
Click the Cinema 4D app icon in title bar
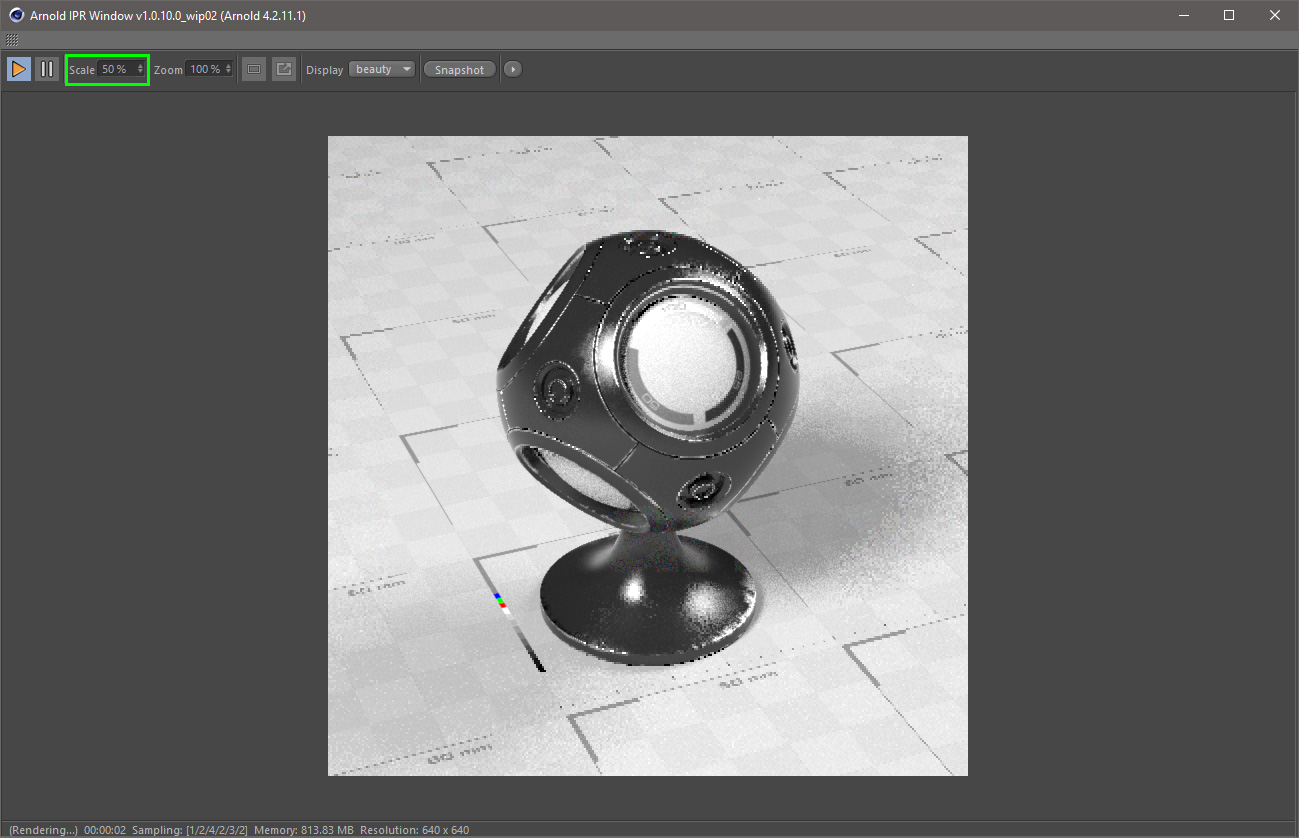tap(16, 15)
